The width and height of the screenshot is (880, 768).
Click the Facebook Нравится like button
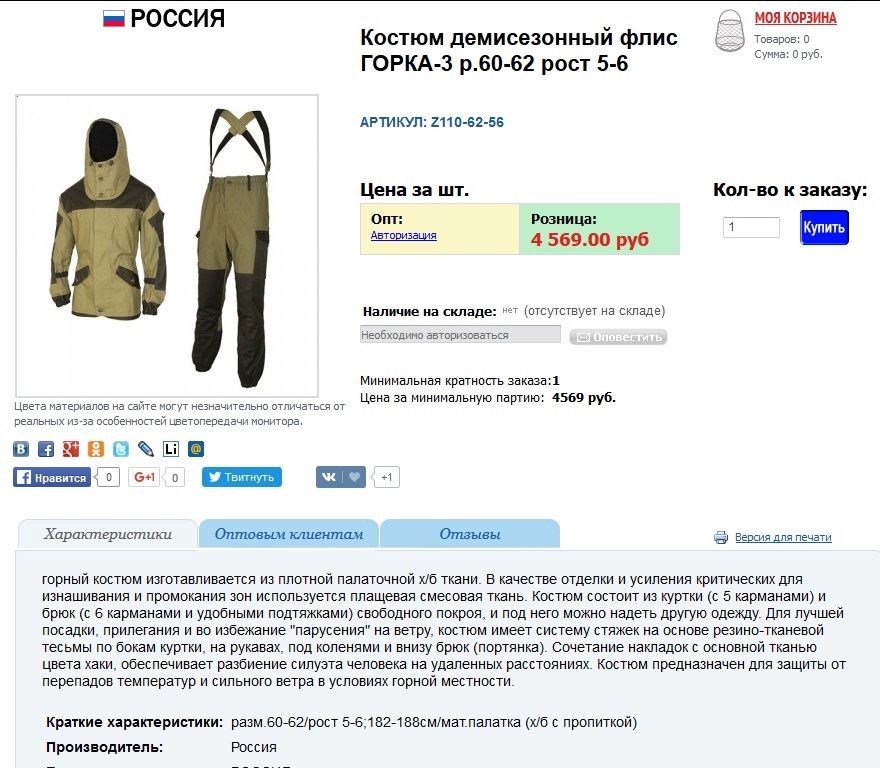pyautogui.click(x=52, y=477)
